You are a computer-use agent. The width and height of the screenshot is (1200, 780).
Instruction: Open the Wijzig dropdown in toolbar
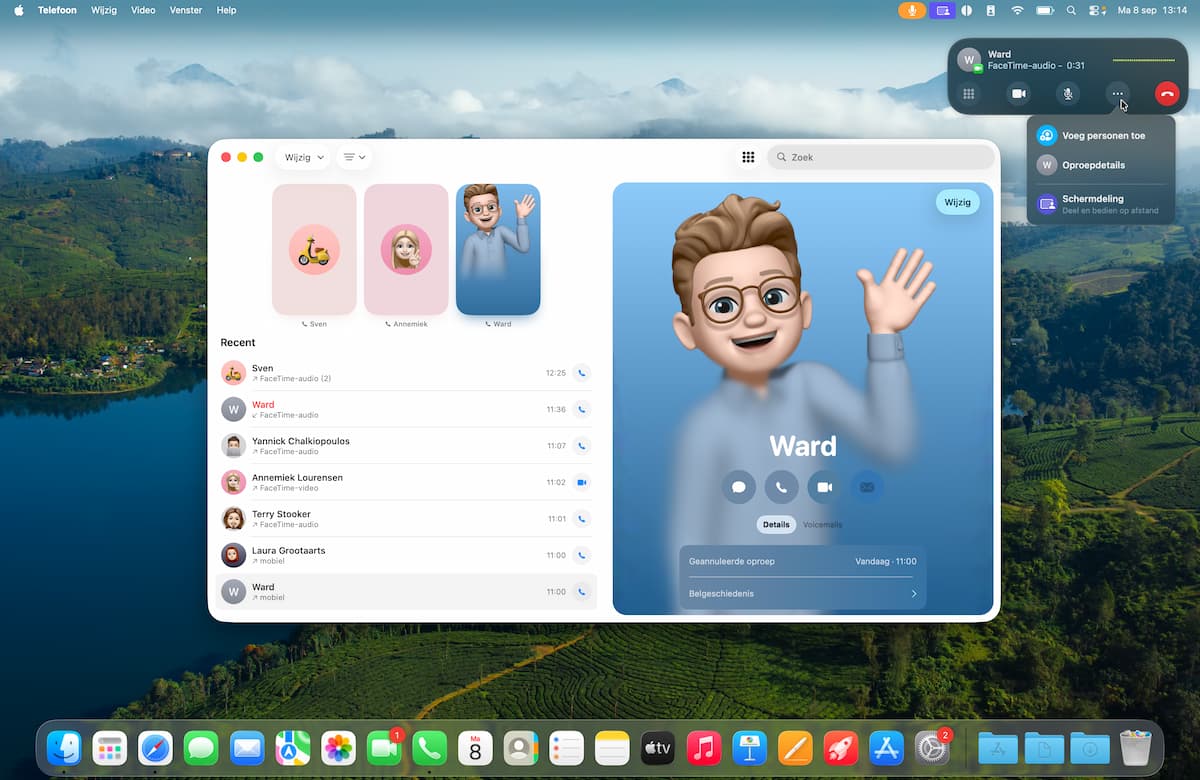303,157
